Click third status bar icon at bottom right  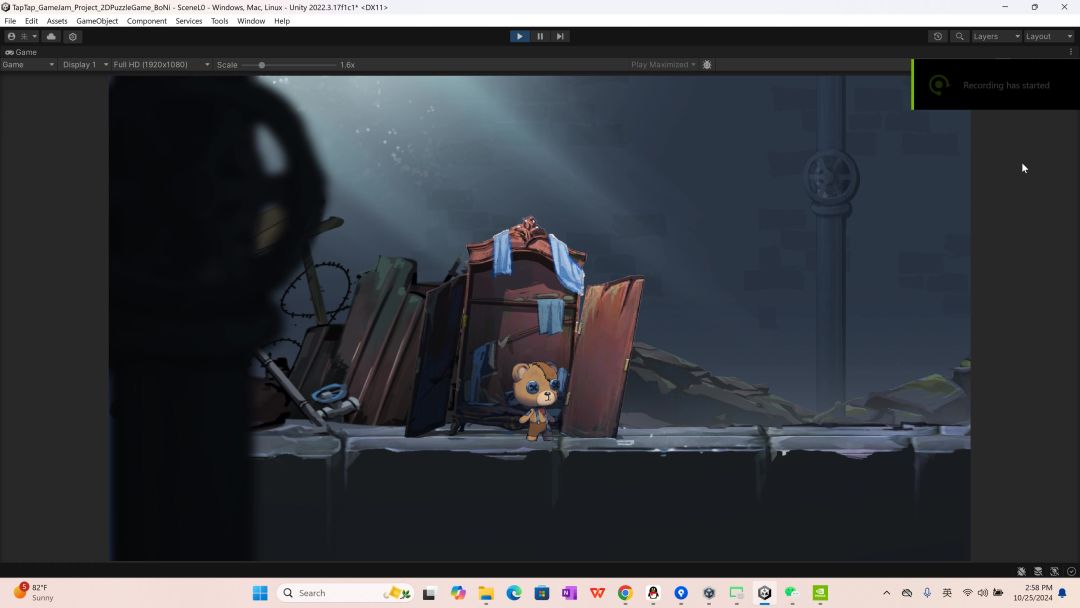tap(1055, 572)
